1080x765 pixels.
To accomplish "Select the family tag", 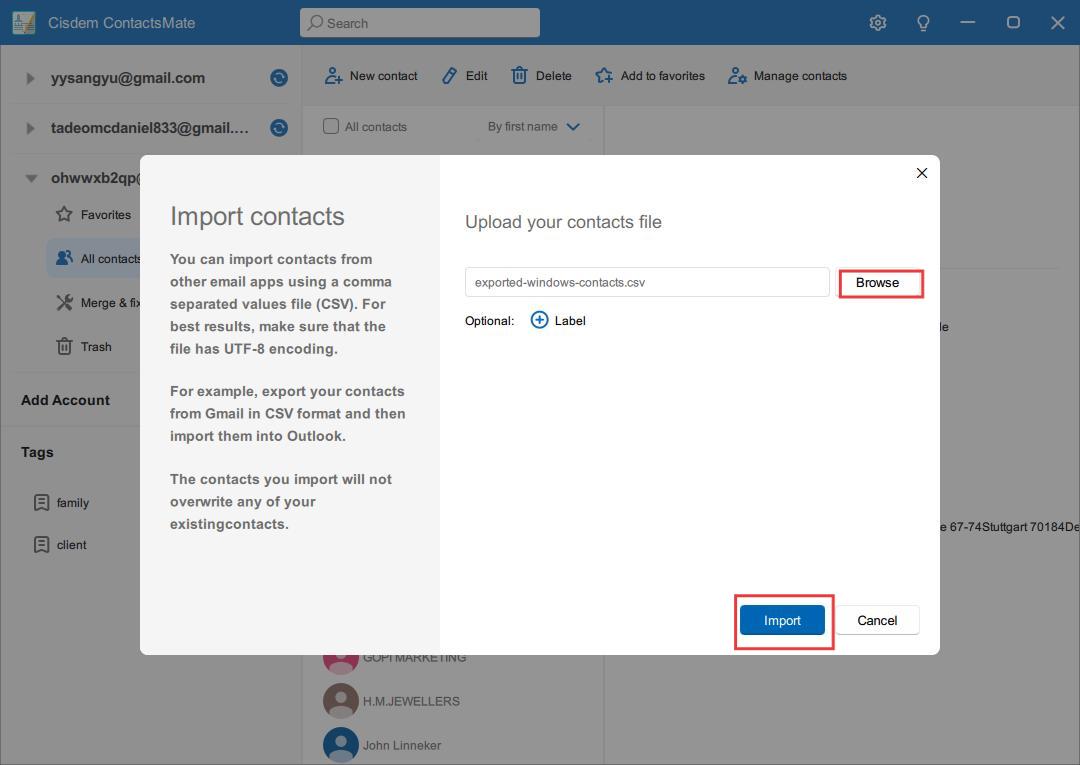I will coord(73,502).
